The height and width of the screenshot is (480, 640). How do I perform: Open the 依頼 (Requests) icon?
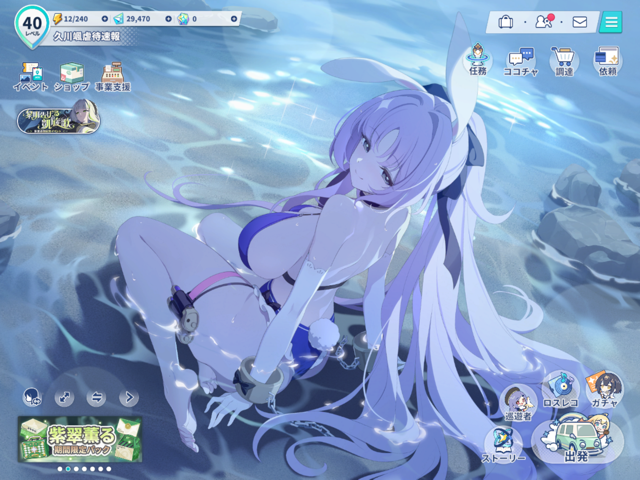pos(607,61)
